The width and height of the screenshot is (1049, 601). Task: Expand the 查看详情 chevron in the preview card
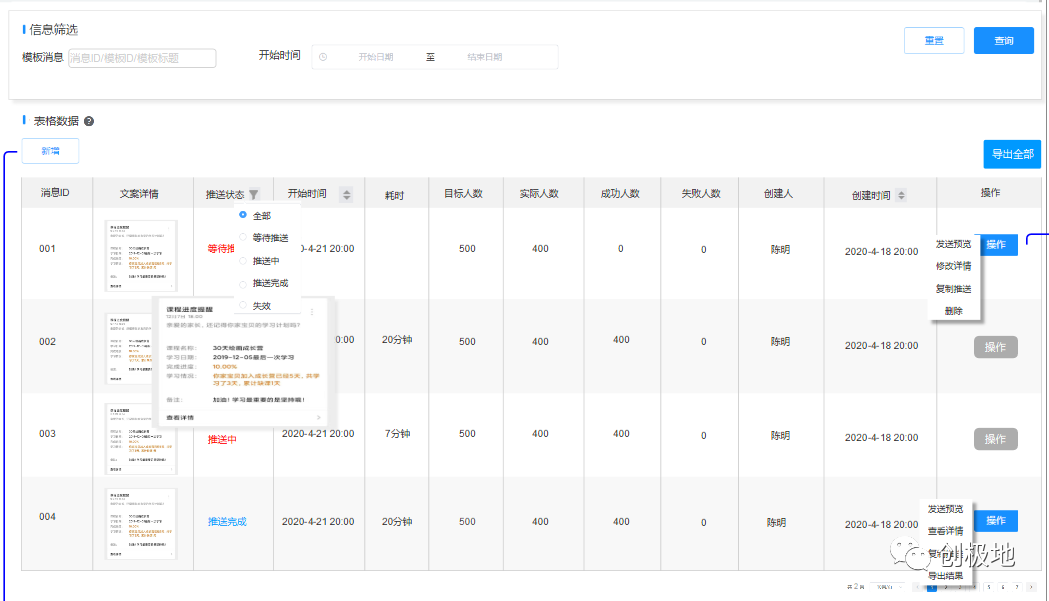click(318, 418)
